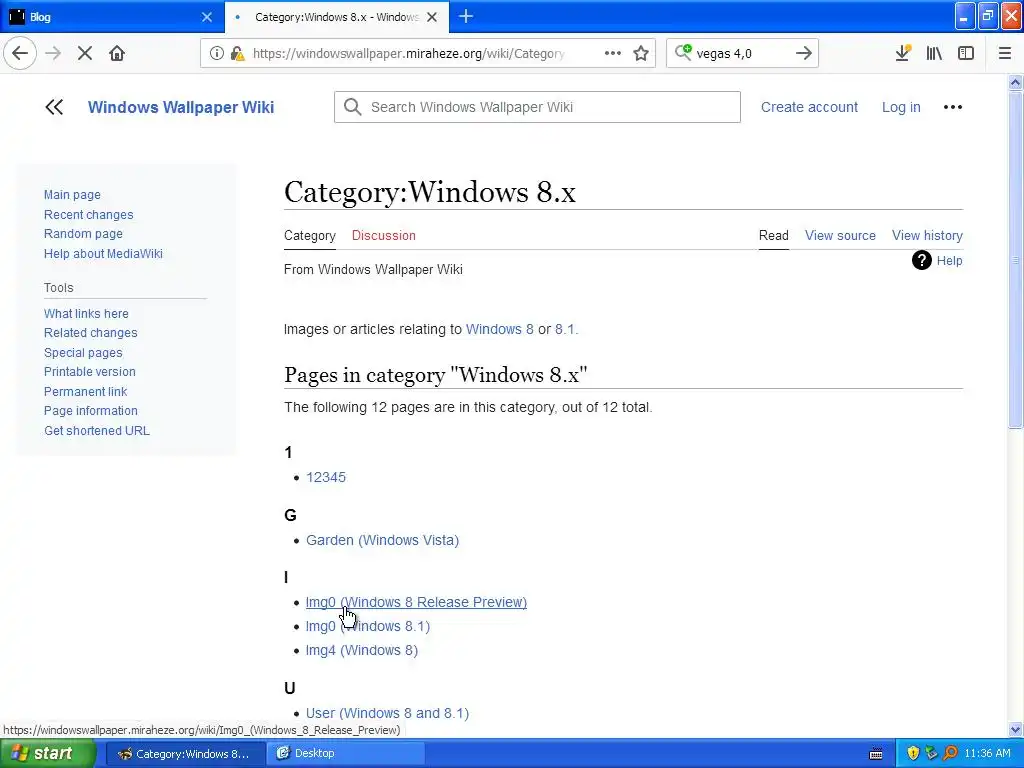Viewport: 1024px width, 768px height.
Task: Collapse the wiki sidebar with double chevron
Action: [x=54, y=107]
